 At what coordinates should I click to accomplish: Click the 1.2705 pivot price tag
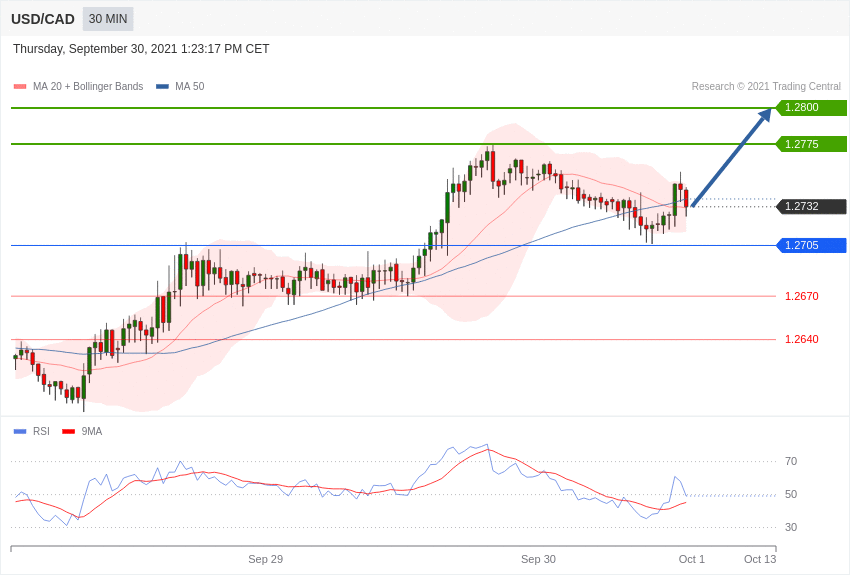[812, 245]
